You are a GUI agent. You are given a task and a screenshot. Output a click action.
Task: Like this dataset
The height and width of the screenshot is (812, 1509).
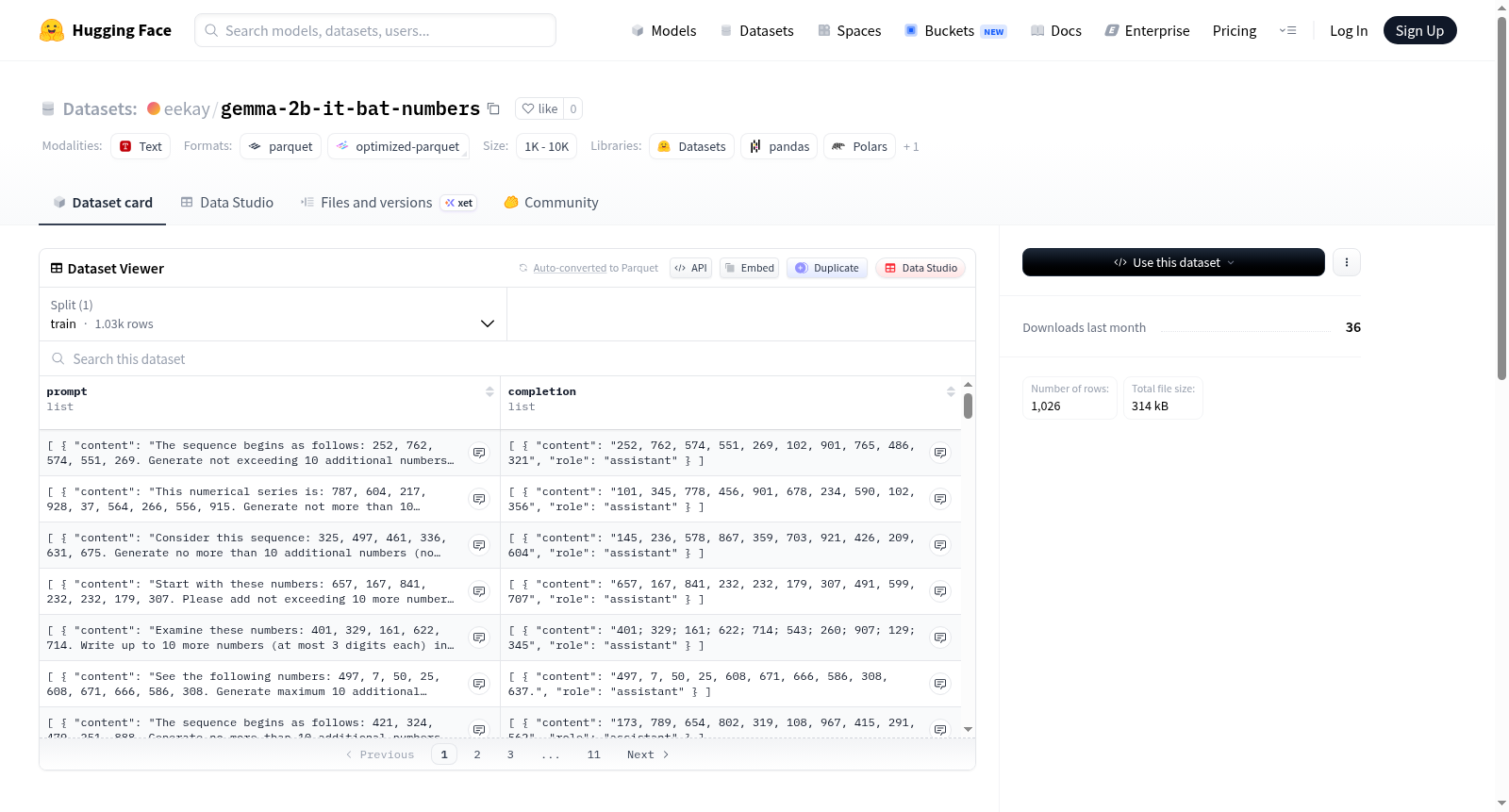(x=540, y=108)
